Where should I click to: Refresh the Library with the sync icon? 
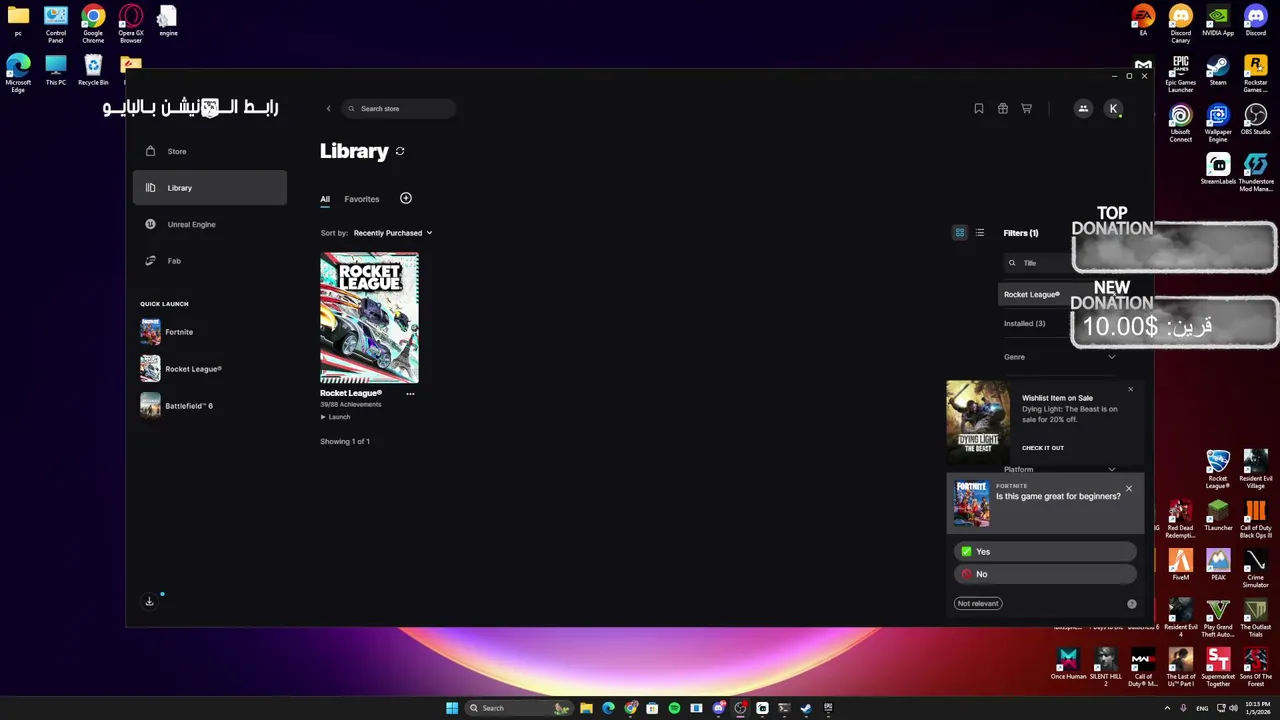coord(400,151)
